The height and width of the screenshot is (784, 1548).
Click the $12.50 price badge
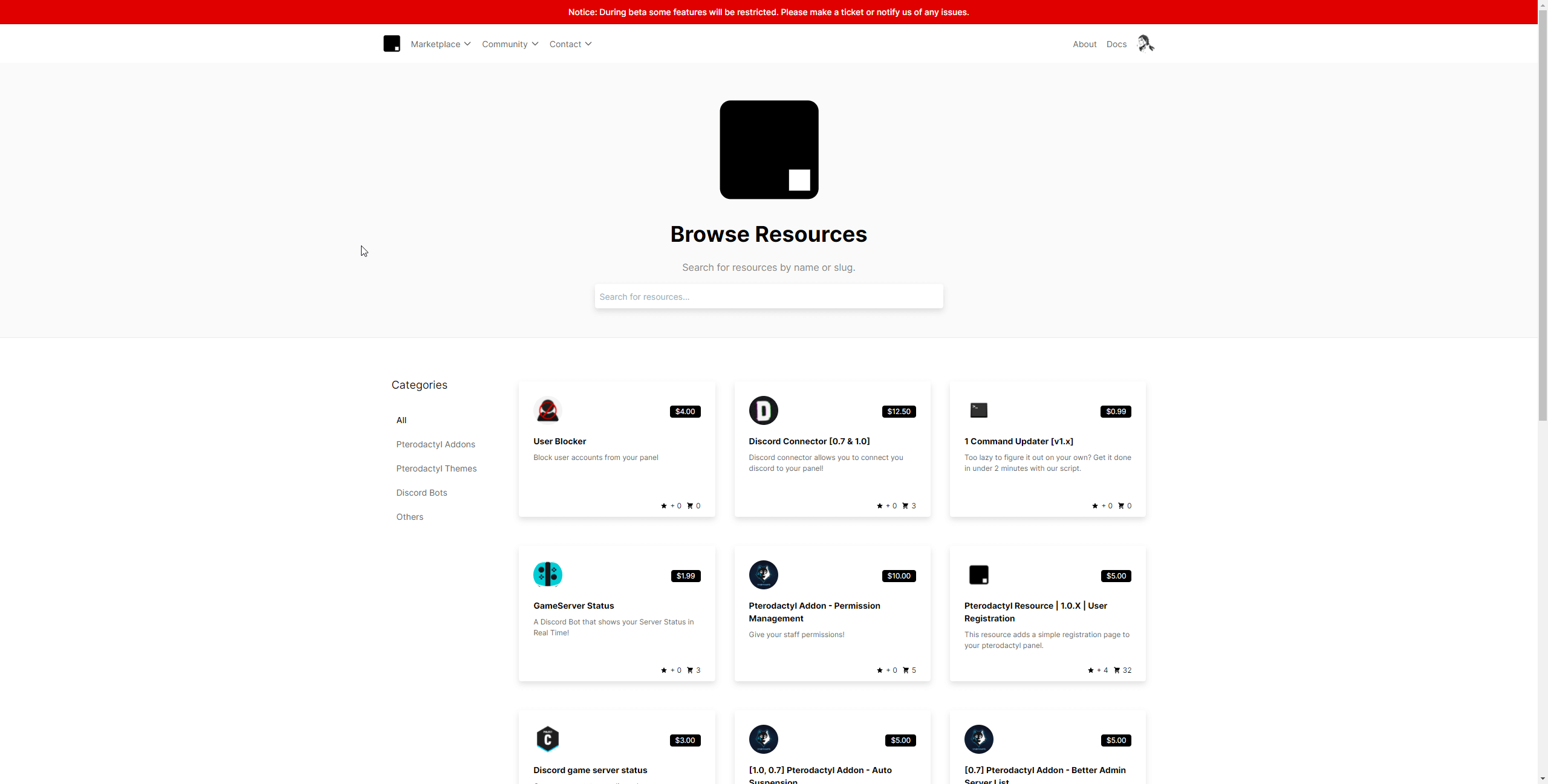point(899,412)
